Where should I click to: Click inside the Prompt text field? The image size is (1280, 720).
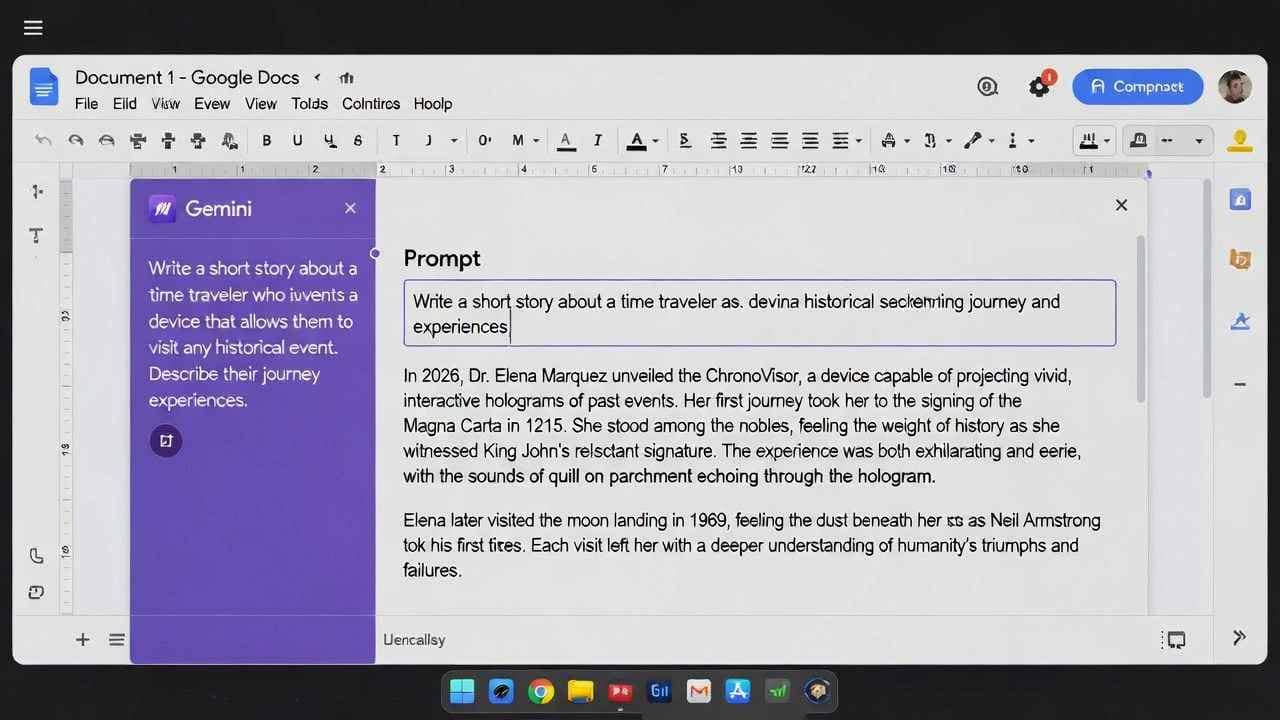760,313
